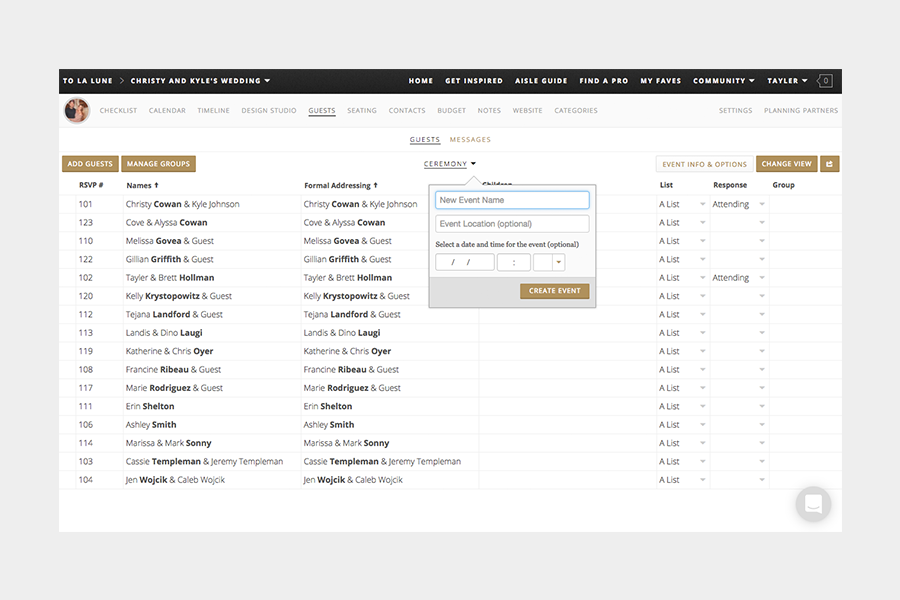Viewport: 900px width, 600px height.
Task: Go to the Budget tab
Action: pyautogui.click(x=451, y=111)
